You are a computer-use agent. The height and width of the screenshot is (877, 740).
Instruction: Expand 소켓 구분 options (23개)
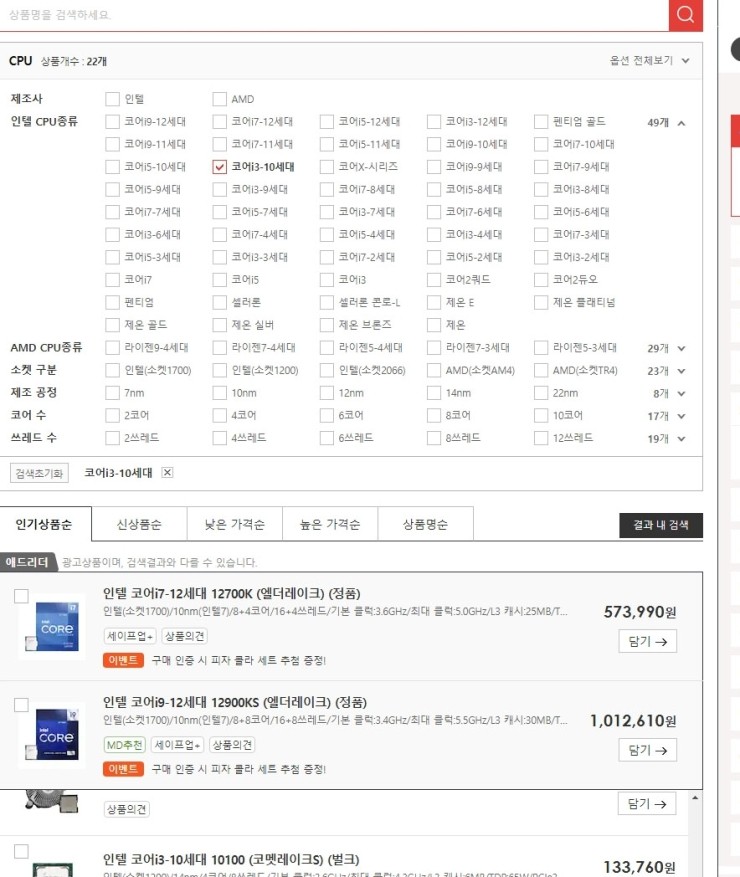(x=681, y=371)
